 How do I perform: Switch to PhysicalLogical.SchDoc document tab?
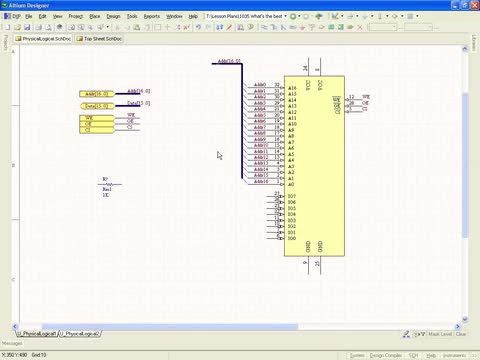point(43,39)
